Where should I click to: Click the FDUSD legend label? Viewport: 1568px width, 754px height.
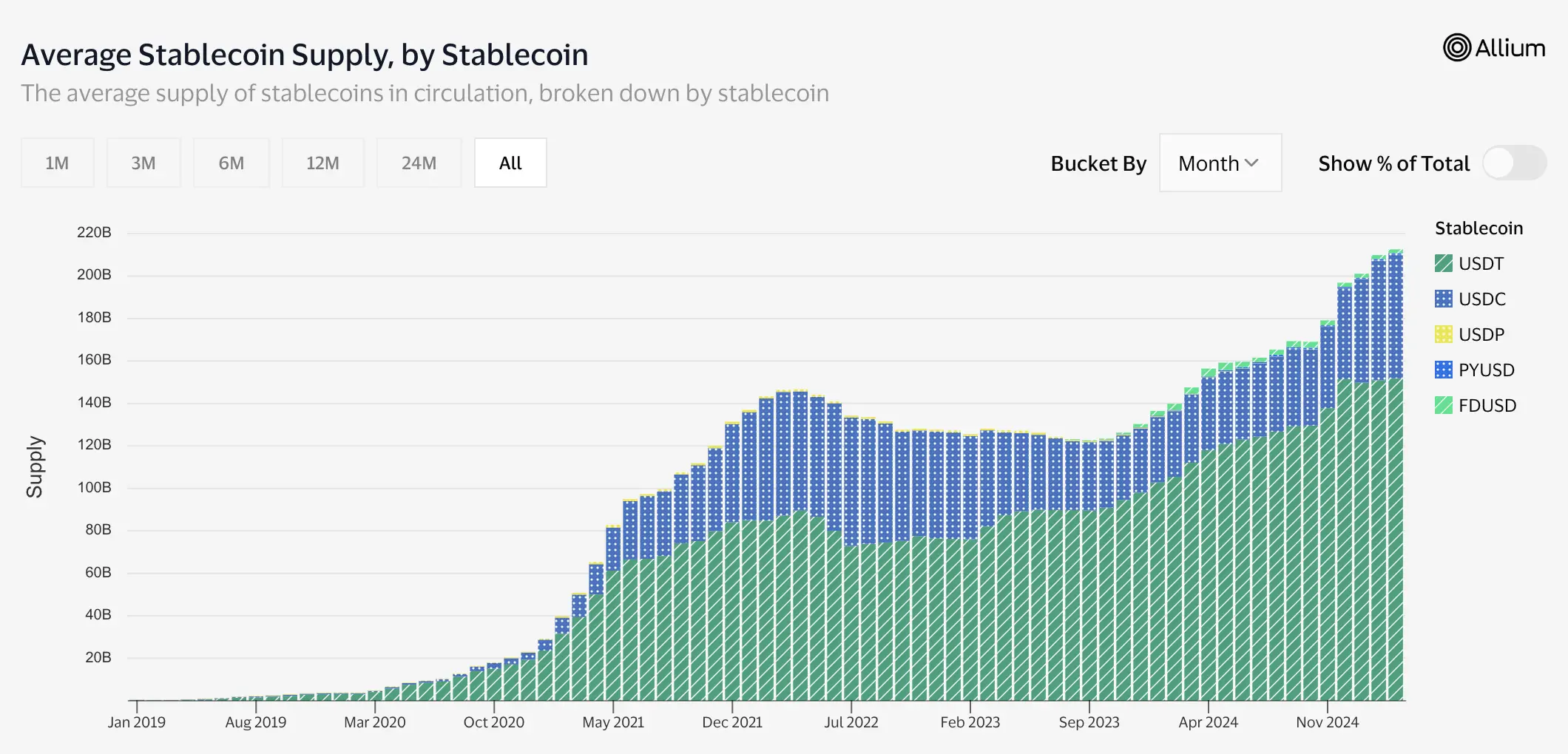[1487, 406]
